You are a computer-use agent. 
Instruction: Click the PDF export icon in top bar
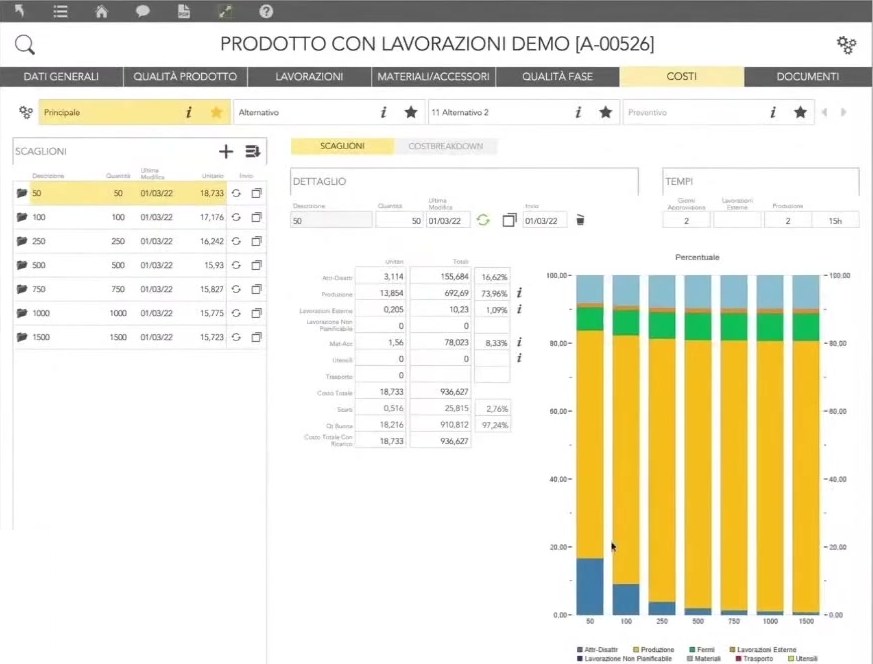tap(184, 11)
